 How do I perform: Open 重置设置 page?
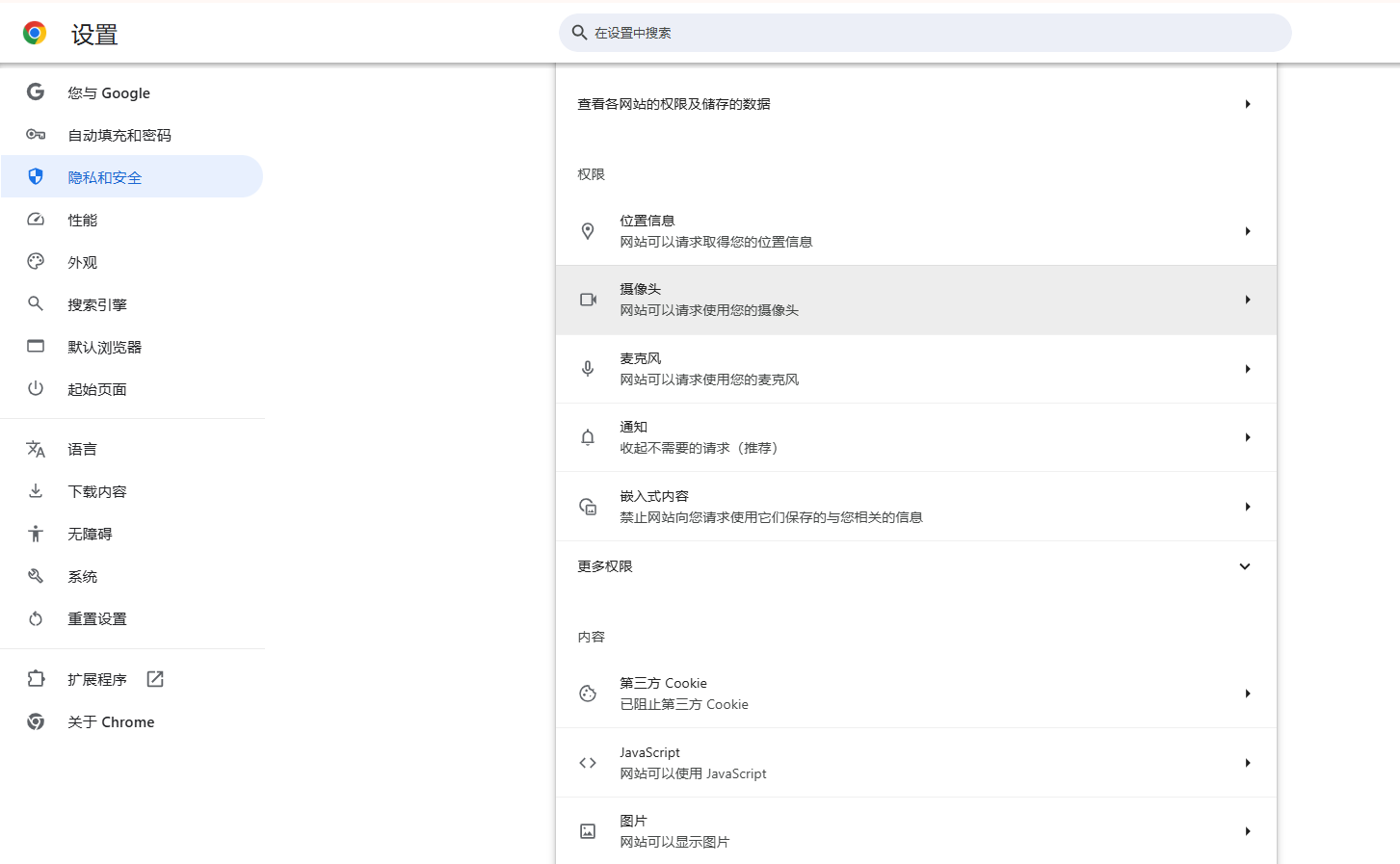click(x=132, y=618)
